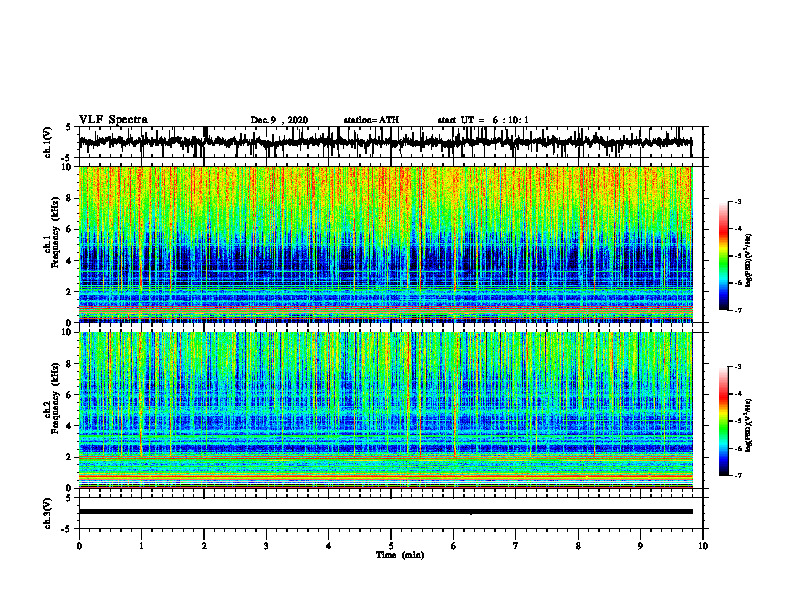Click the time axis tick label 2
Image resolution: width=792 pixels, height=612 pixels.
204,546
